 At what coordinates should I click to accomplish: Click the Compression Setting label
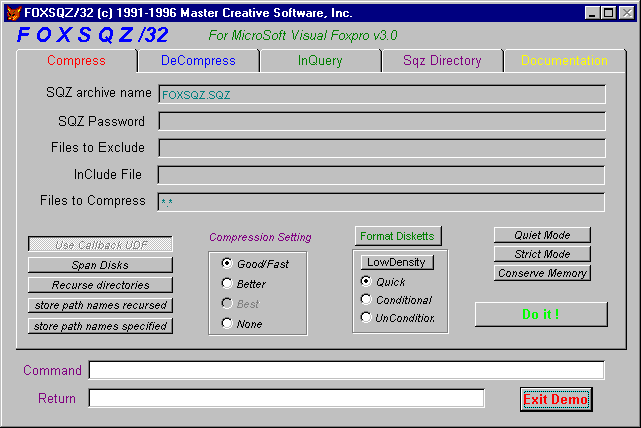click(x=260, y=237)
